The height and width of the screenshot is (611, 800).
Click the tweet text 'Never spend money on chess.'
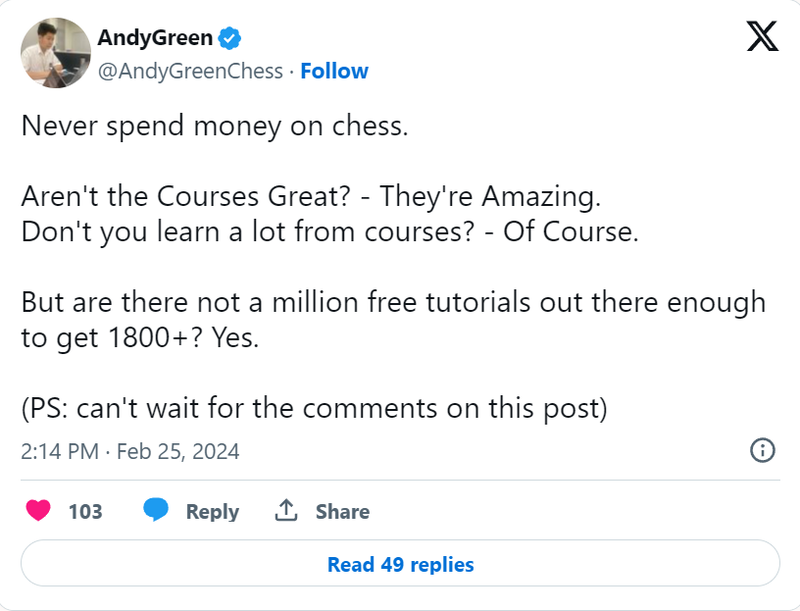point(215,127)
